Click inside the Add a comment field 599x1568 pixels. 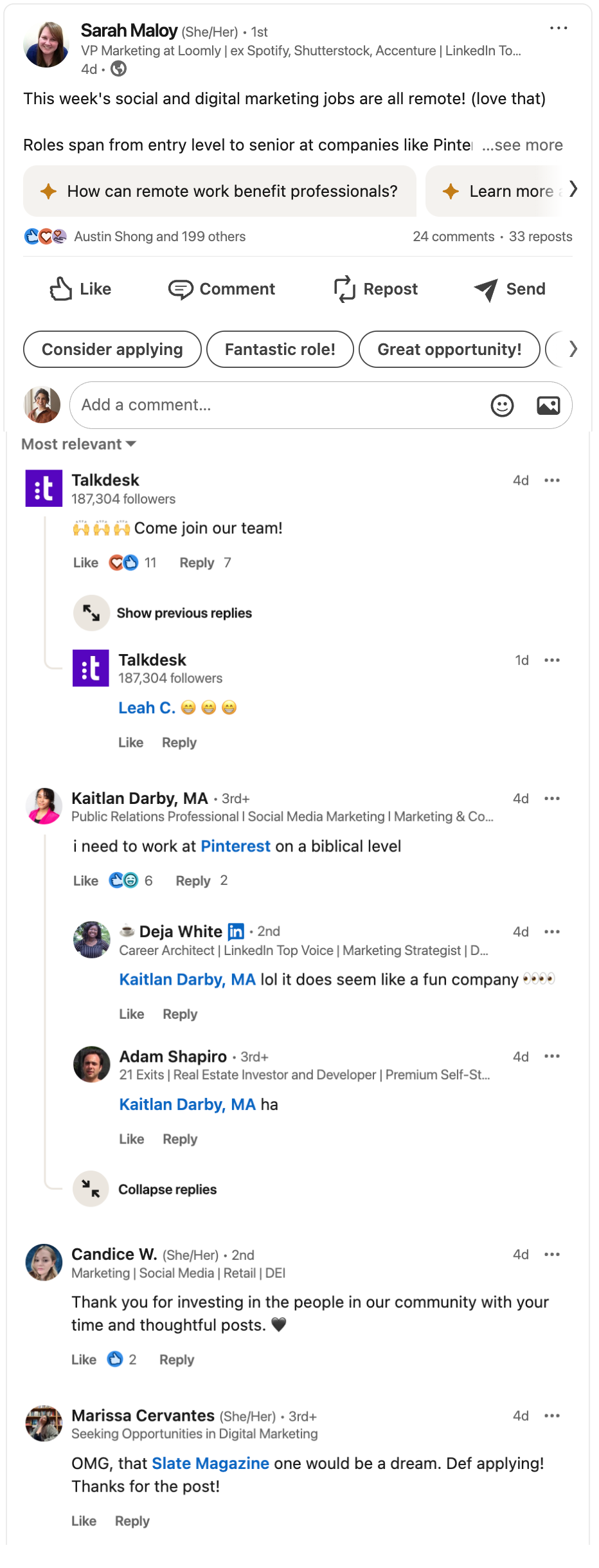(257, 405)
